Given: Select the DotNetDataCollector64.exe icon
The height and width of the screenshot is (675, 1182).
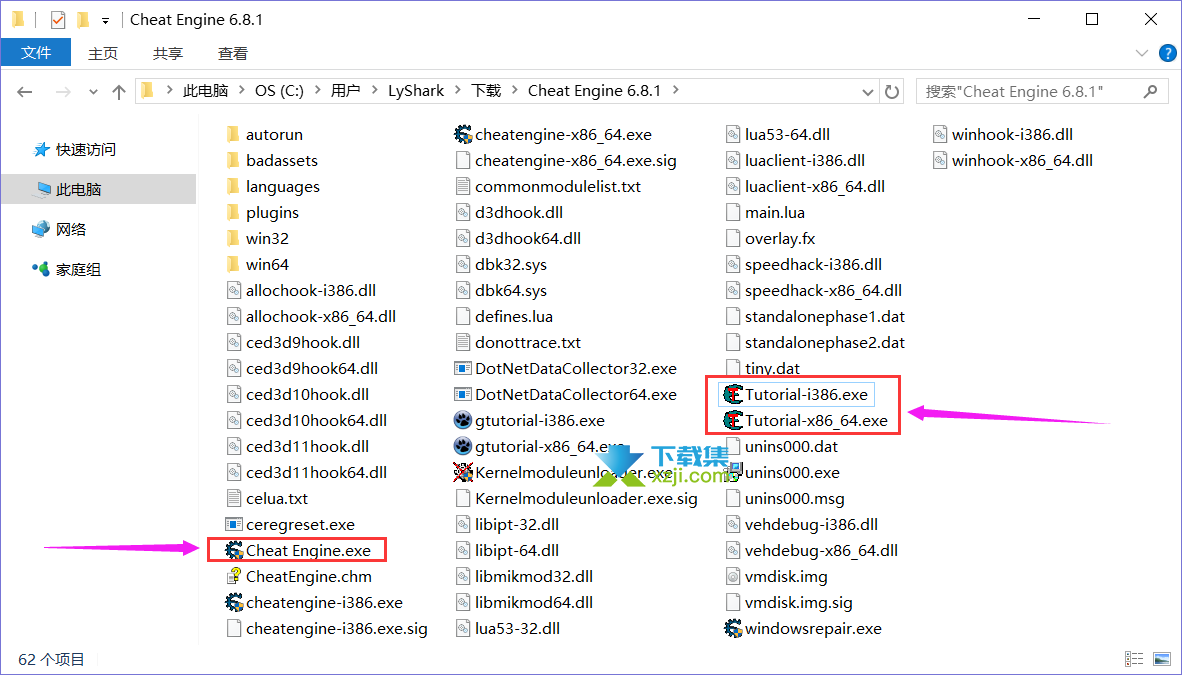Looking at the screenshot, I should pos(463,394).
